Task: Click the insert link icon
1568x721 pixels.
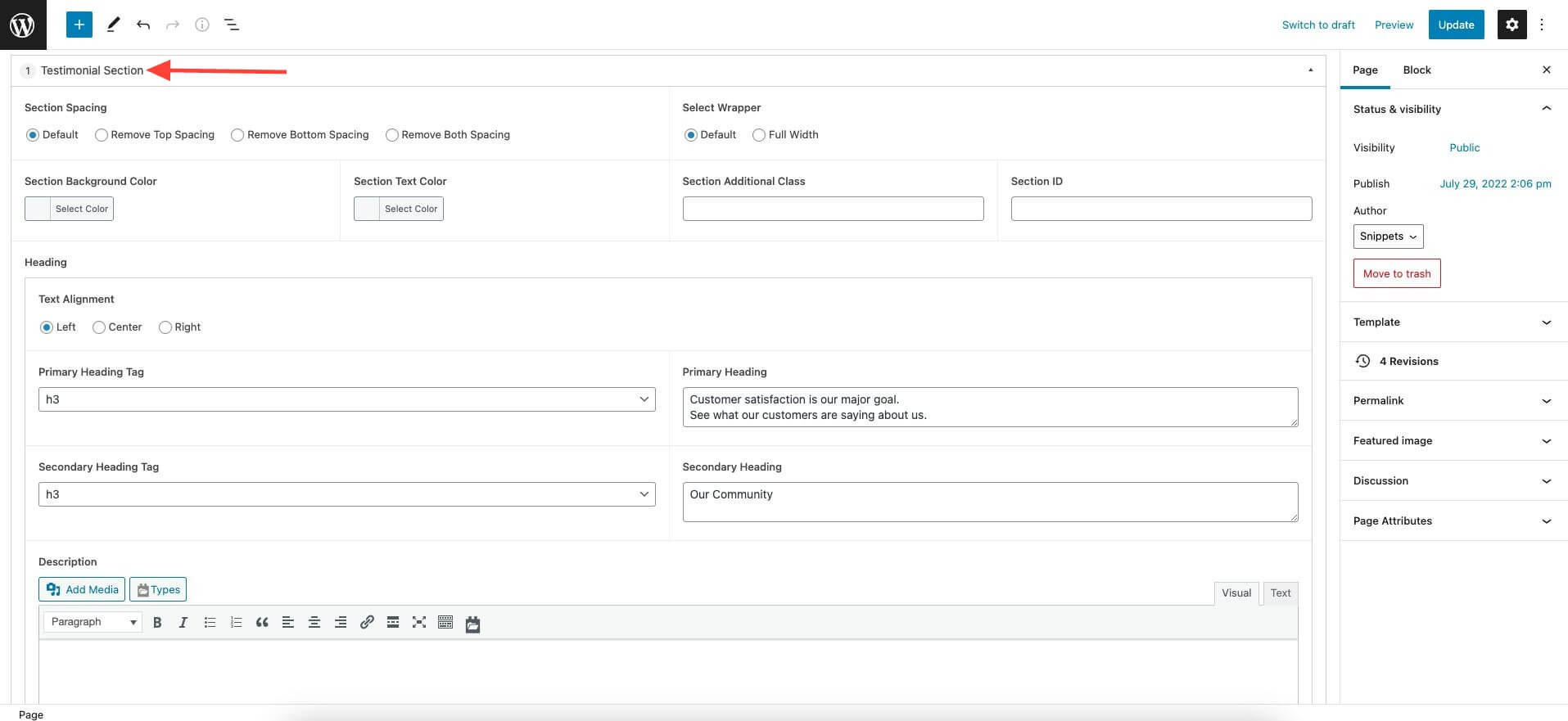Action: (x=367, y=623)
